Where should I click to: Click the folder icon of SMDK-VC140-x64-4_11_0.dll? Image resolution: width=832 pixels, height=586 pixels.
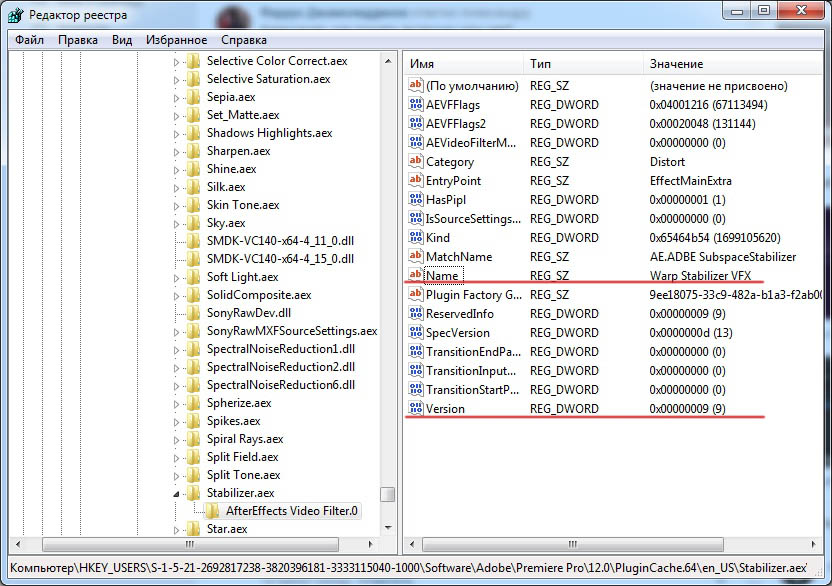point(194,241)
